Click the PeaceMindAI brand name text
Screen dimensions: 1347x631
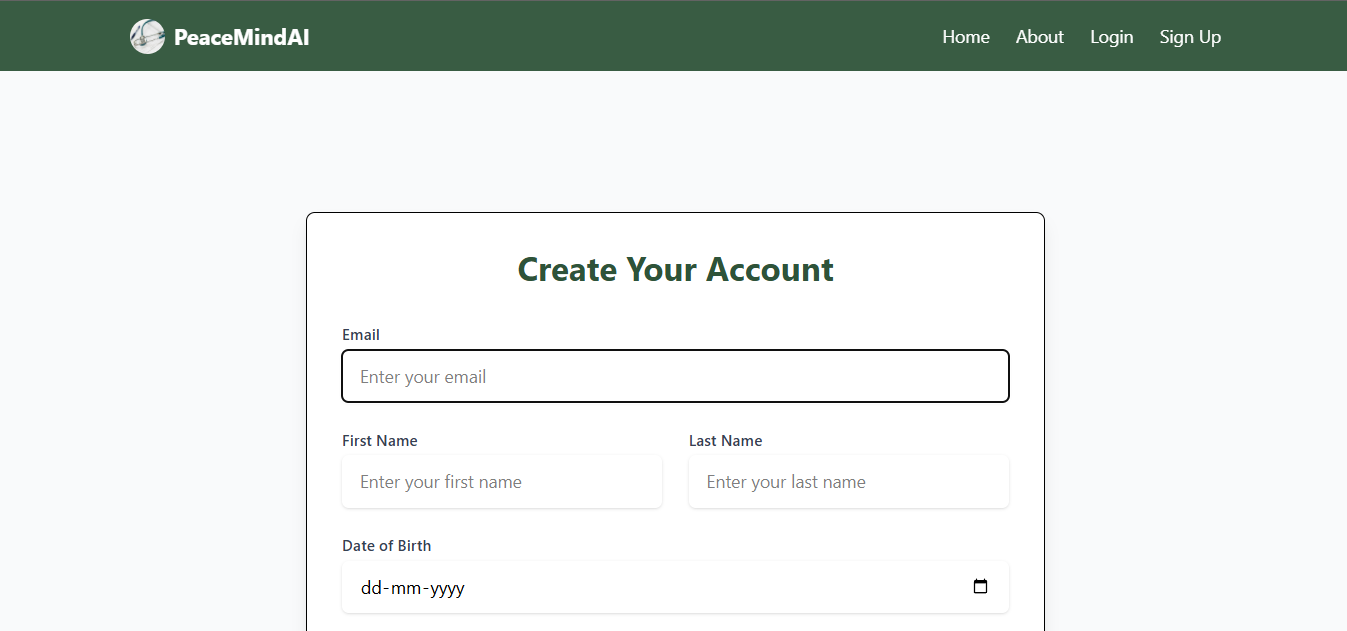(241, 37)
